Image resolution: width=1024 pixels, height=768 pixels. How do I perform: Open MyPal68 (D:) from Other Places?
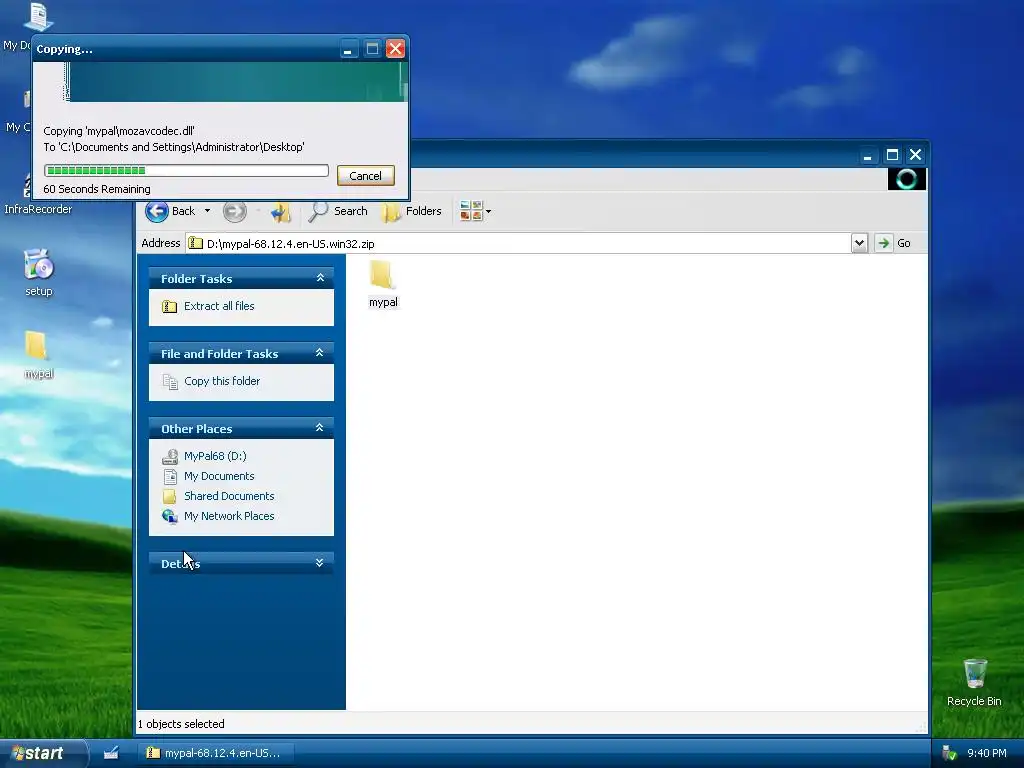coord(215,456)
